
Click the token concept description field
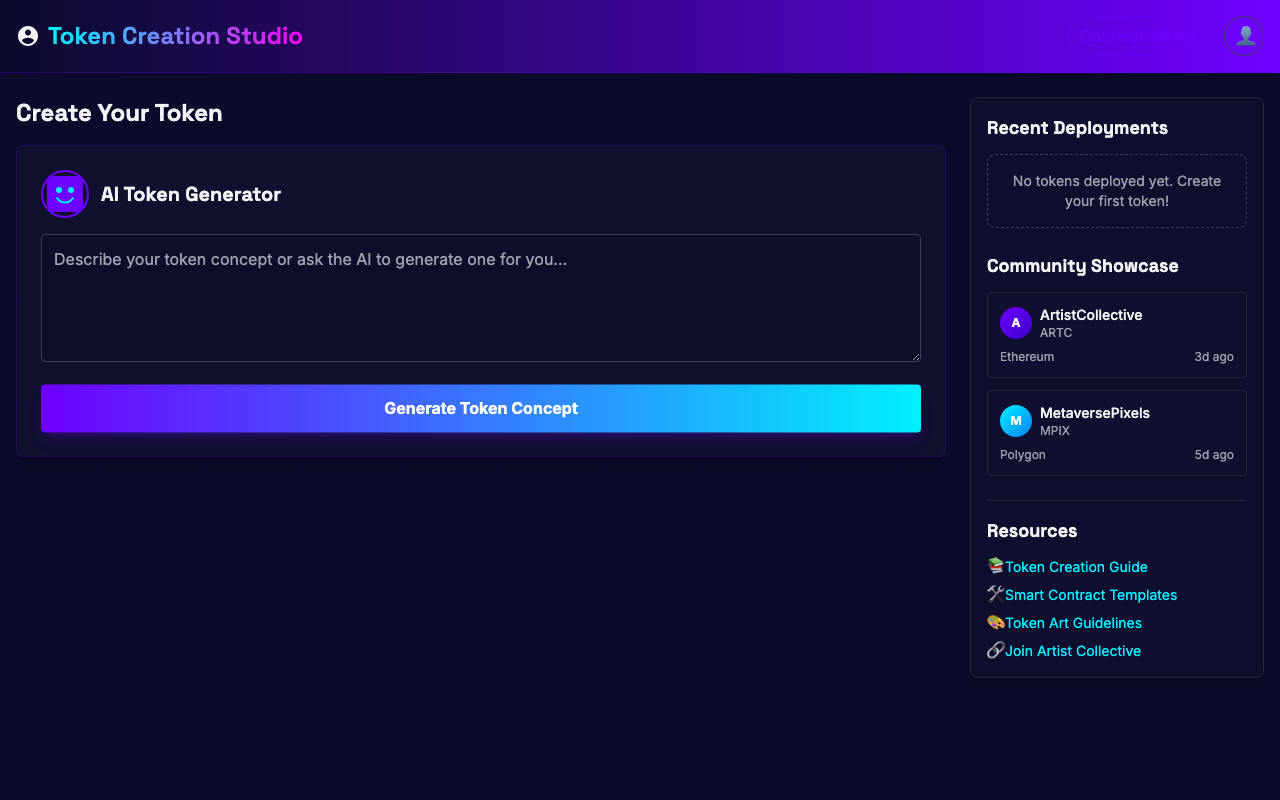coord(480,297)
